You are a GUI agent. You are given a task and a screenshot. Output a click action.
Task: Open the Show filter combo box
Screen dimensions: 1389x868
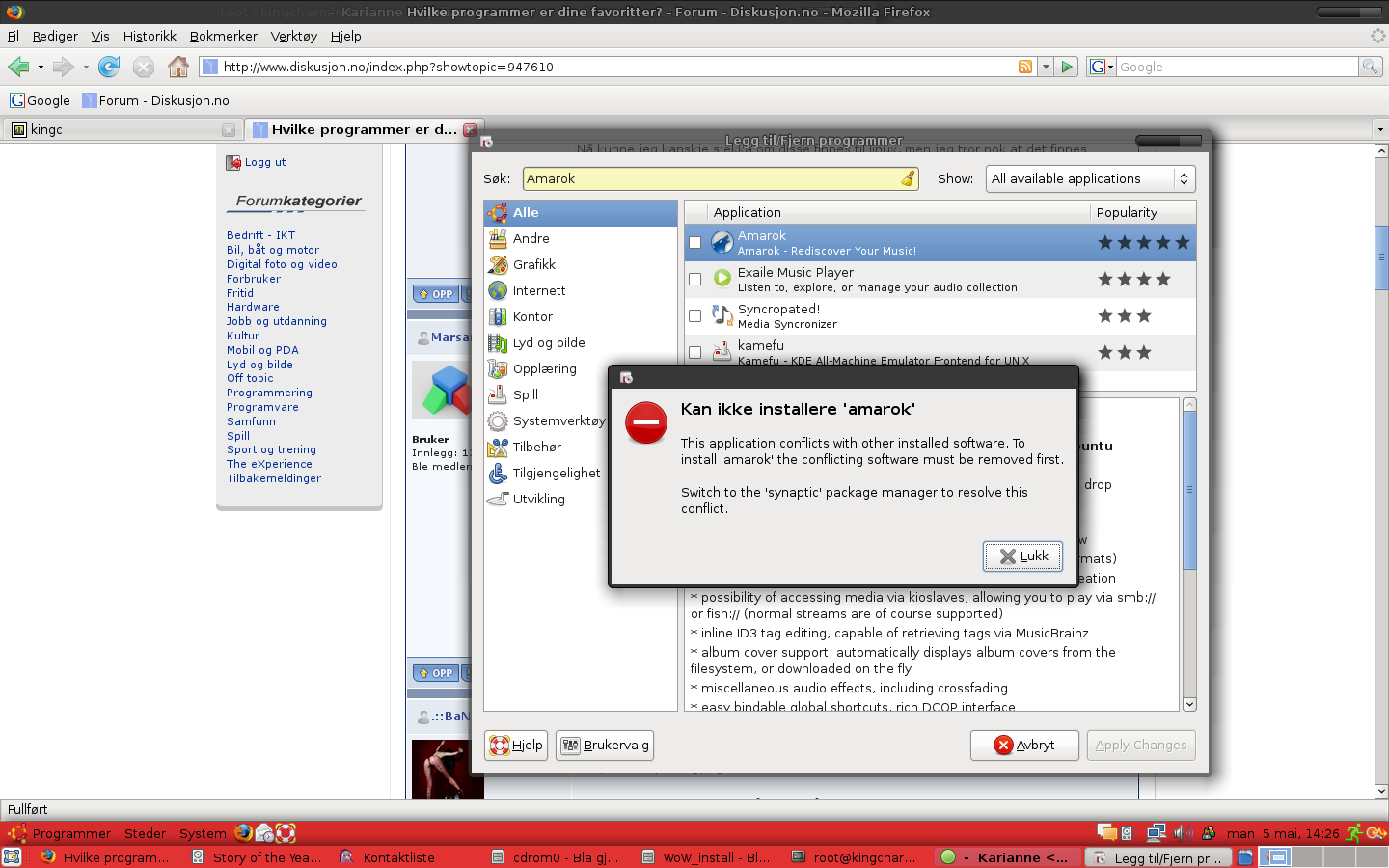1090,178
